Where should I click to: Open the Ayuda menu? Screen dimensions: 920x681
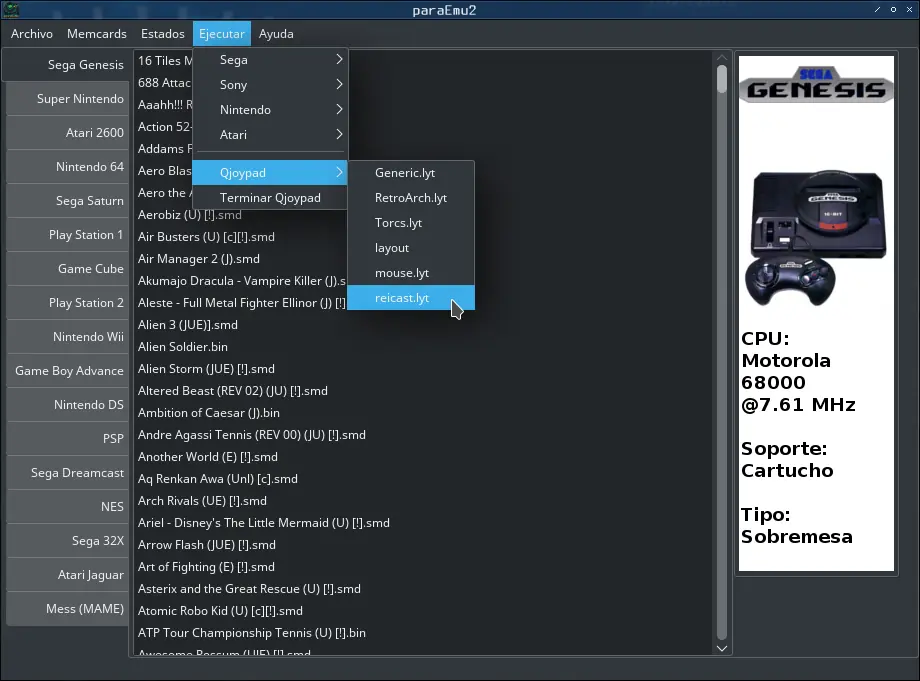(x=276, y=34)
